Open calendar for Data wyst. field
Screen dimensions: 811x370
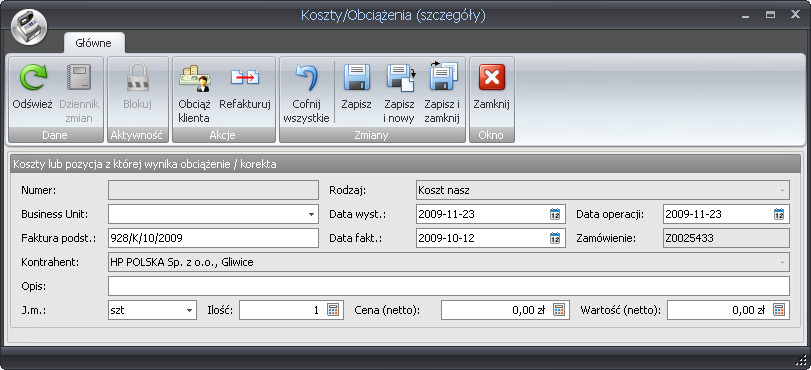pos(555,214)
